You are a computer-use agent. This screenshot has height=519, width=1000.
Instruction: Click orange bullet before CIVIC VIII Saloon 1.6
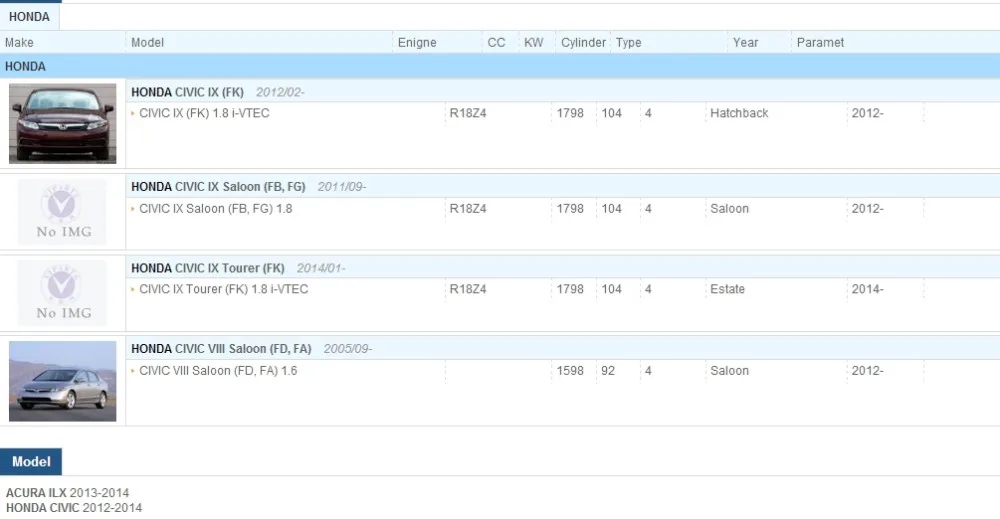click(133, 370)
